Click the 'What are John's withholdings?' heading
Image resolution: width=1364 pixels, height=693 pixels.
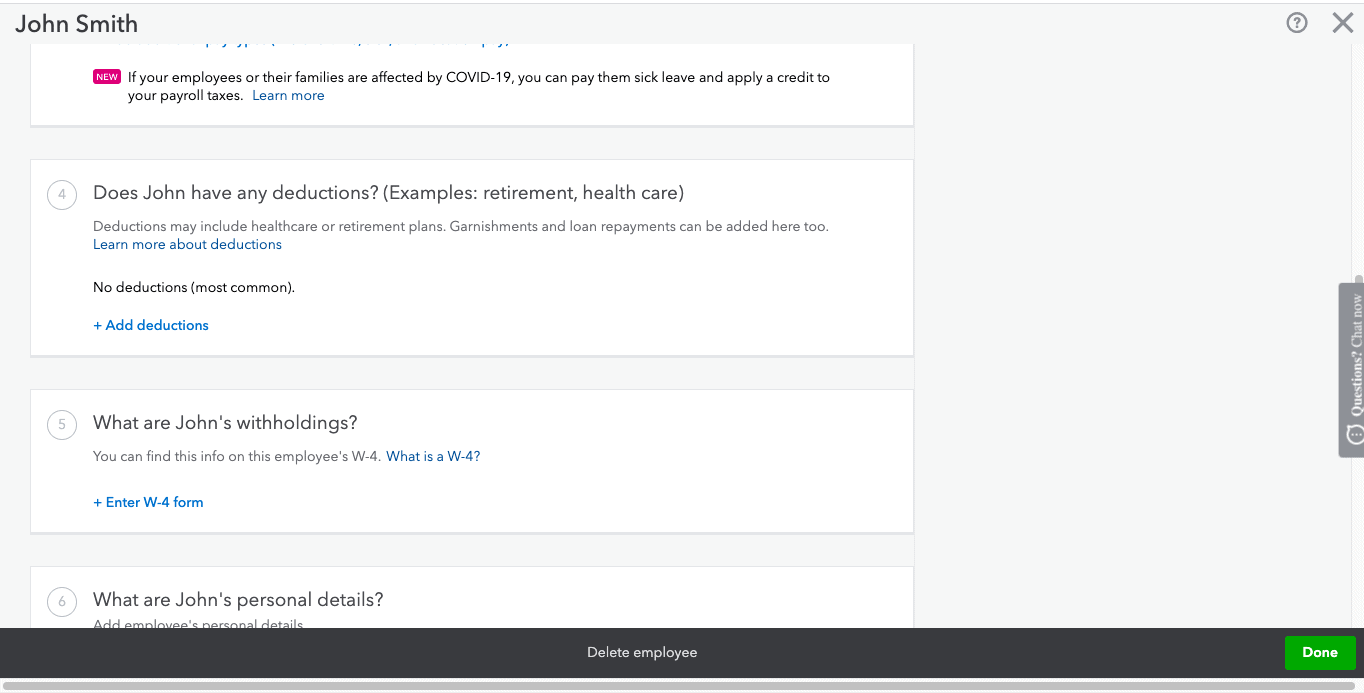point(225,423)
